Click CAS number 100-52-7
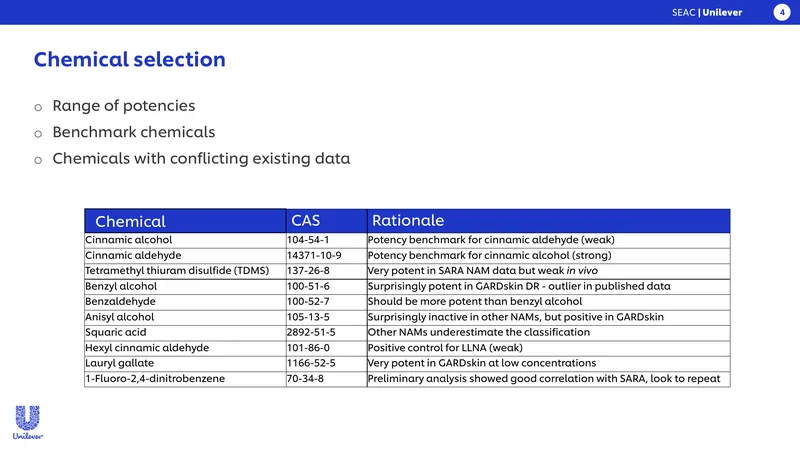Screen dimensions: 800x450 point(308,302)
